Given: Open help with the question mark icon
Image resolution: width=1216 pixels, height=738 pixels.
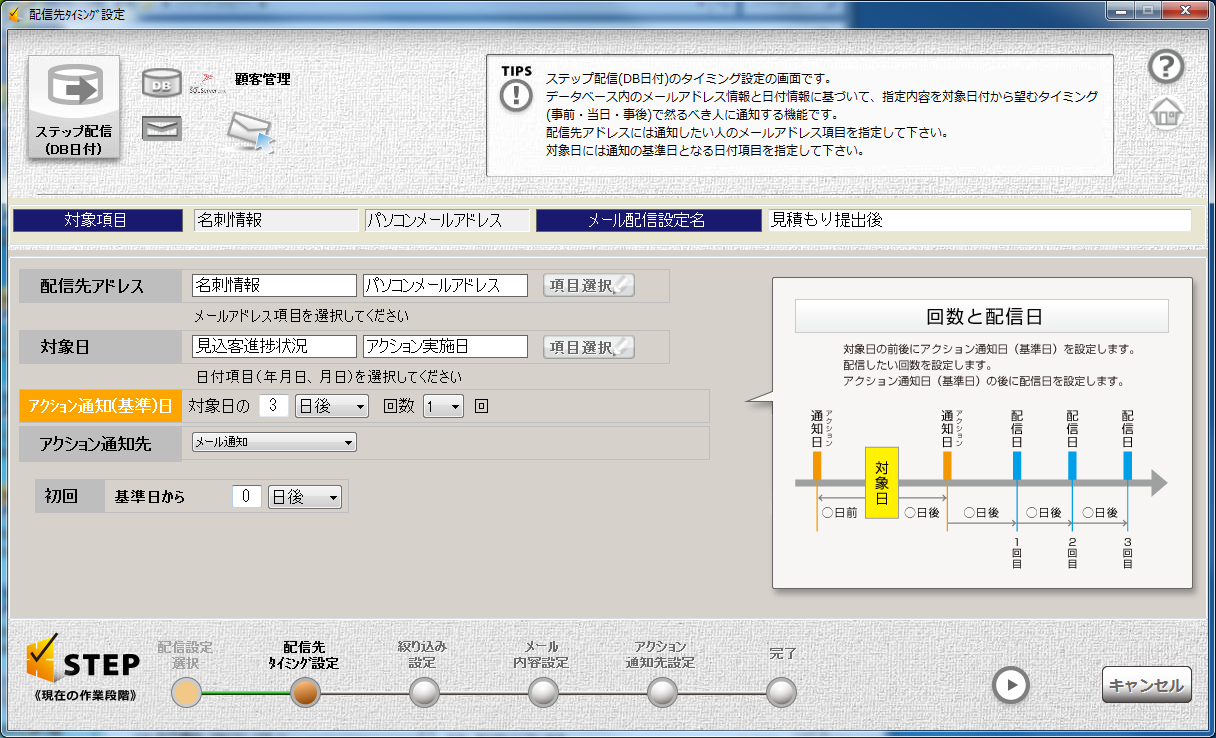Looking at the screenshot, I should point(1166,67).
